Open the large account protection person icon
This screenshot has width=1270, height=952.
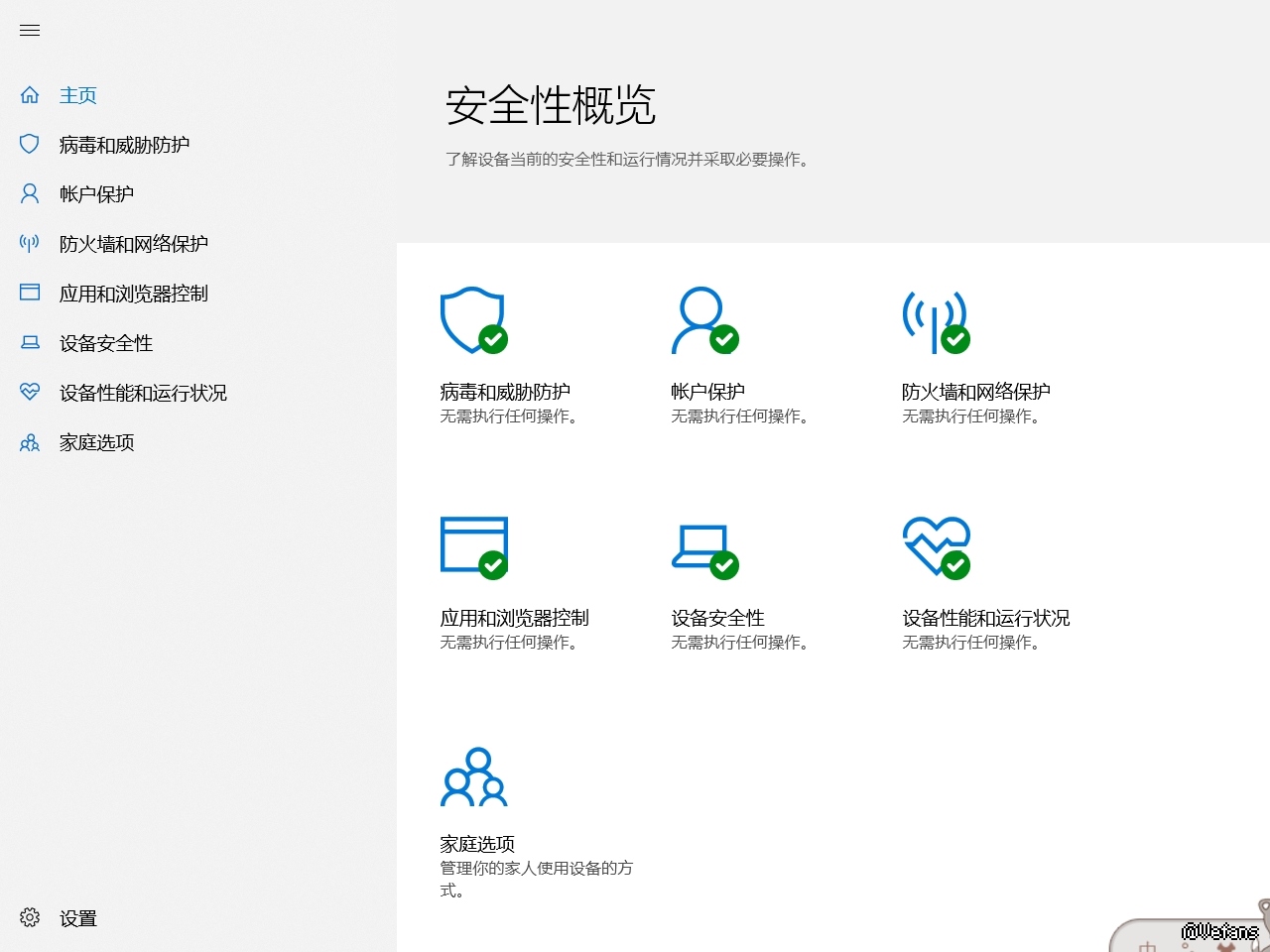705,320
